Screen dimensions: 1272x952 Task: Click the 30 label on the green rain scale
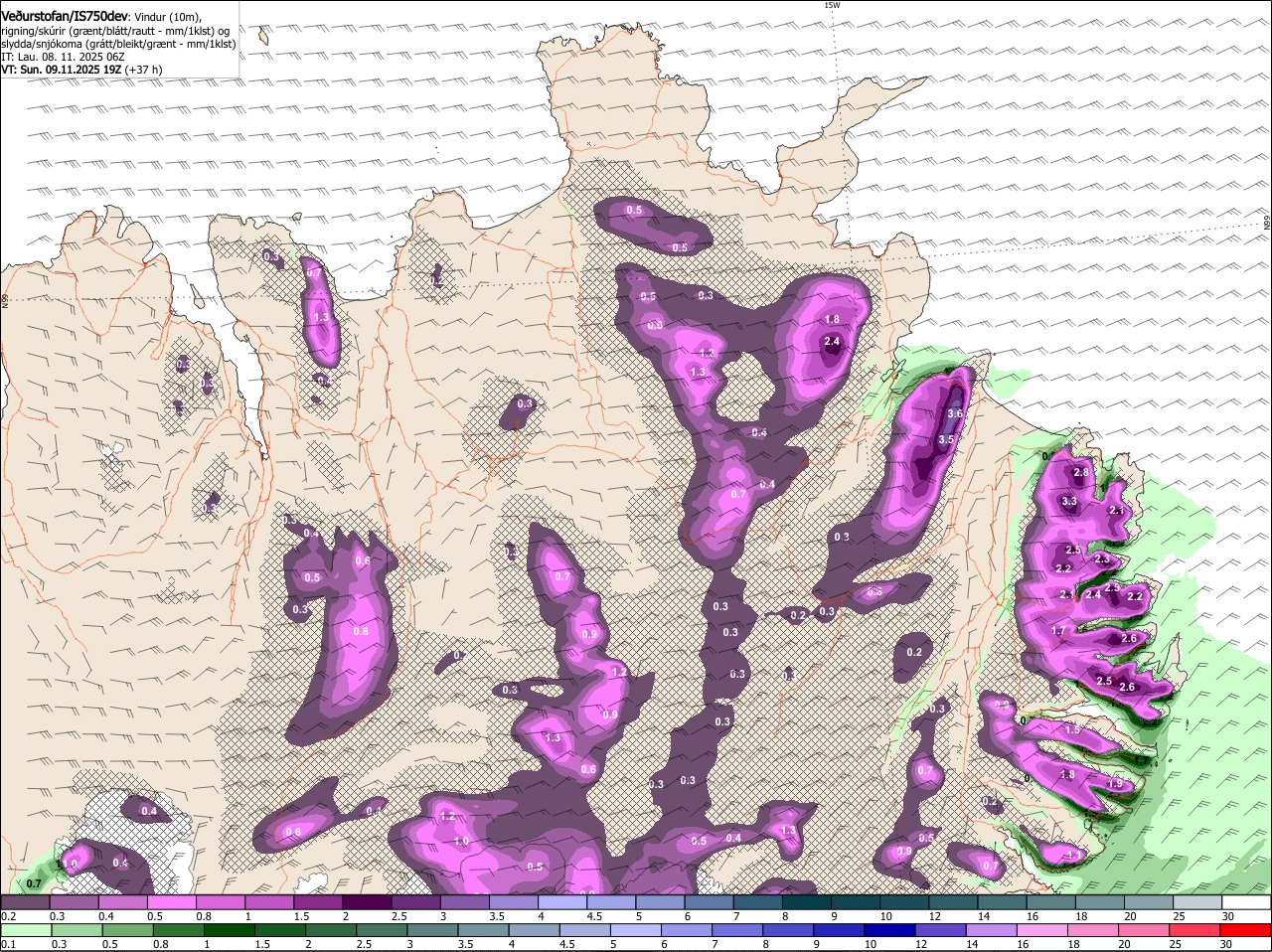[x=1227, y=944]
